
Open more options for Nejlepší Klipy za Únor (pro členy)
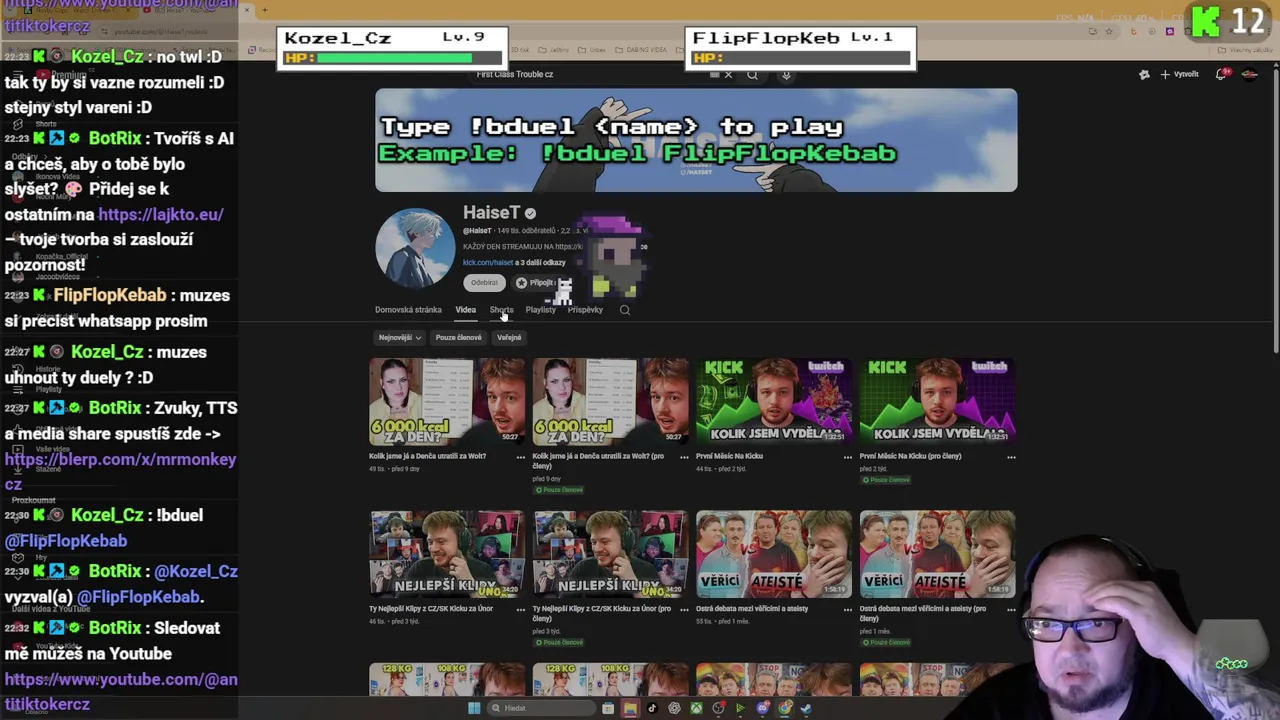pyautogui.click(x=684, y=609)
